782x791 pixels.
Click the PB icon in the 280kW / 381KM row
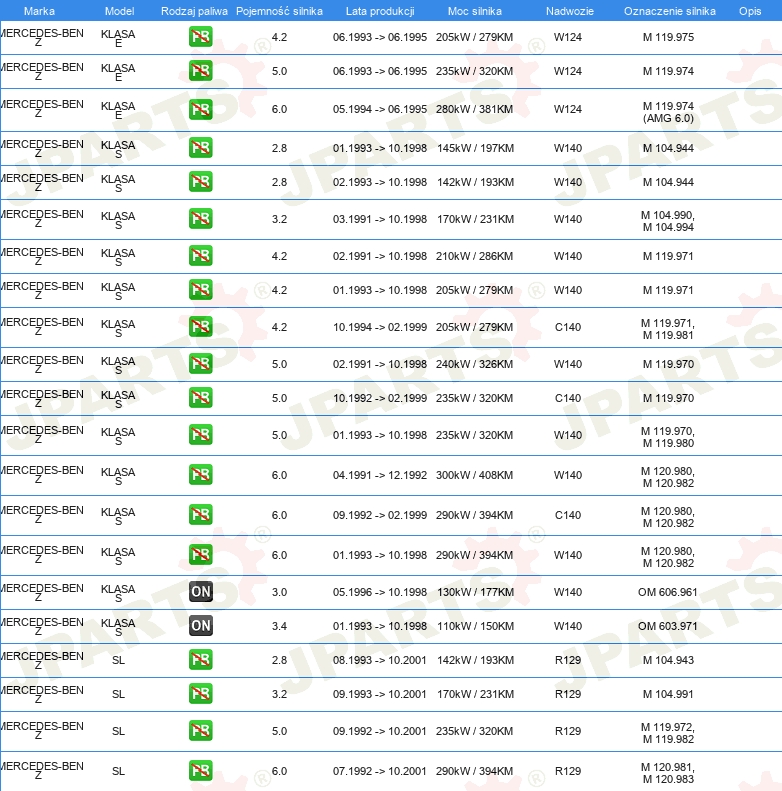(x=200, y=109)
